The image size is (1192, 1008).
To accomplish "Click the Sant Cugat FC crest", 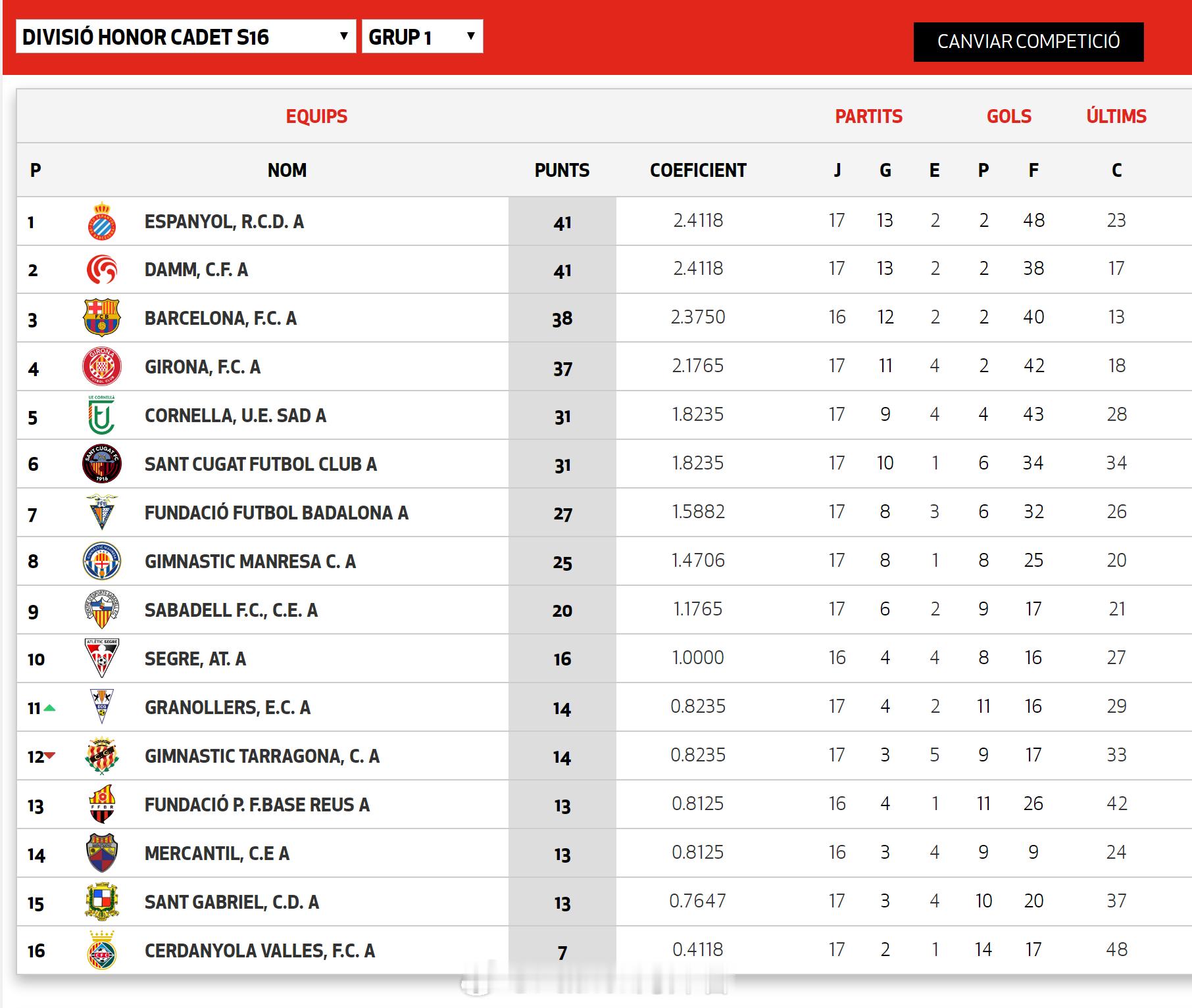I will pos(102,464).
